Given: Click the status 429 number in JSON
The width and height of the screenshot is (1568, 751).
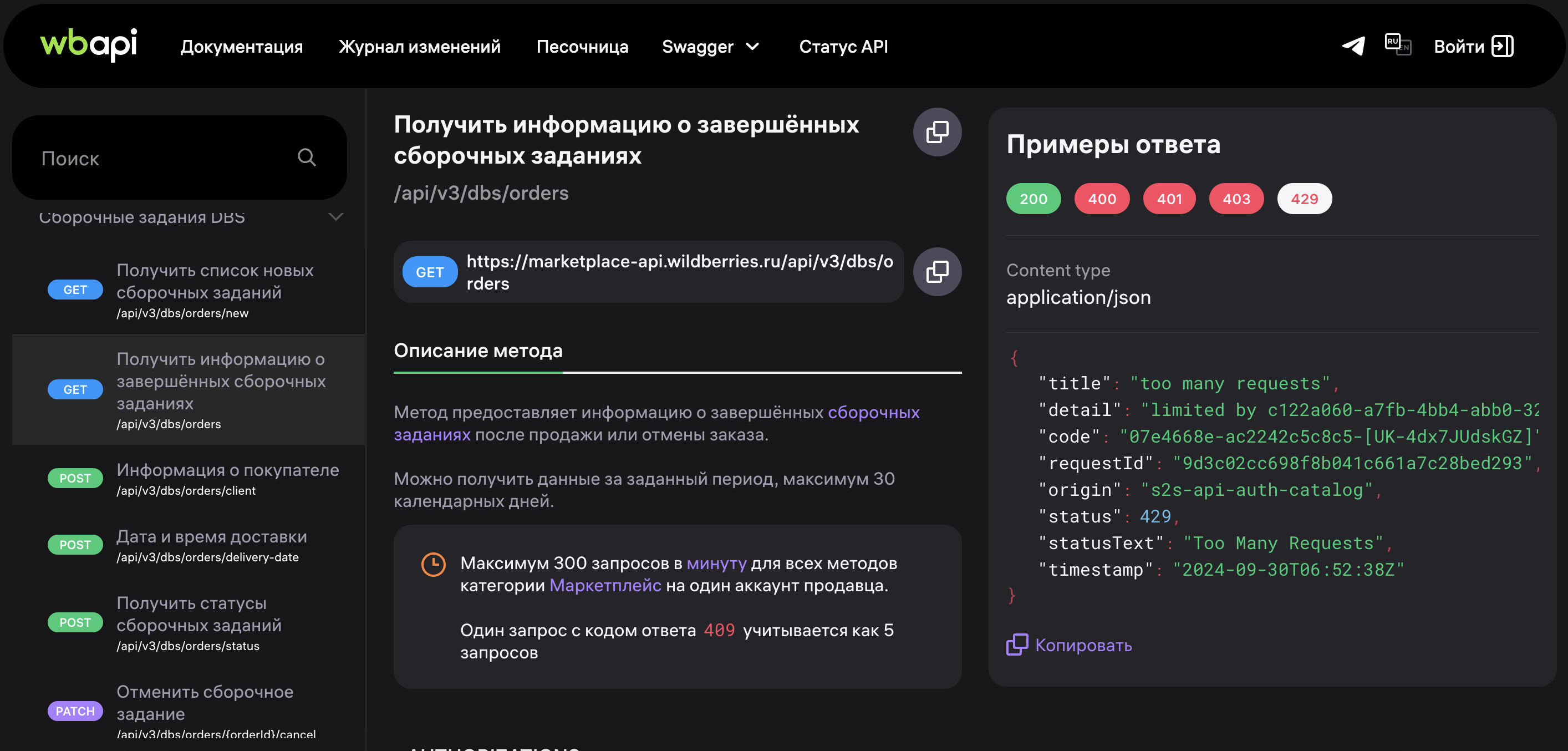Looking at the screenshot, I should [x=1155, y=517].
